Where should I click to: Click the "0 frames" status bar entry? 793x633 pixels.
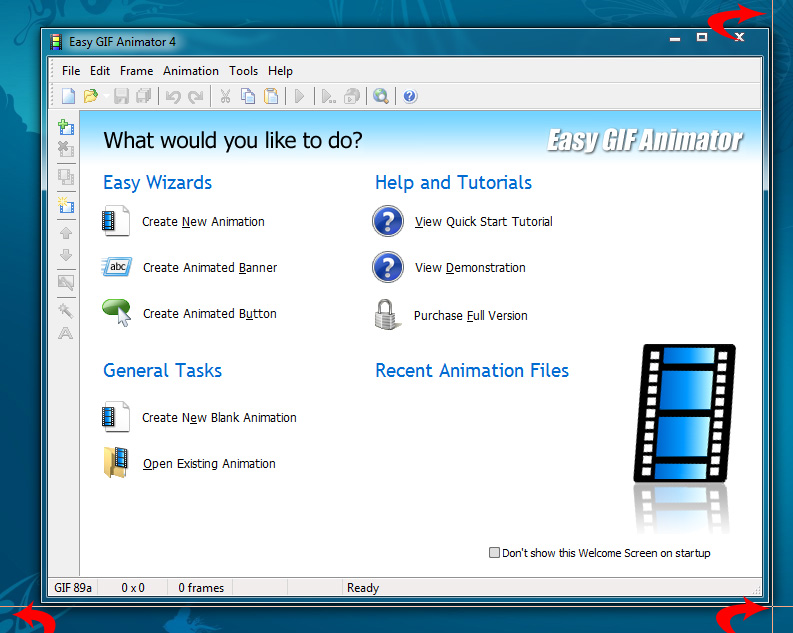201,587
